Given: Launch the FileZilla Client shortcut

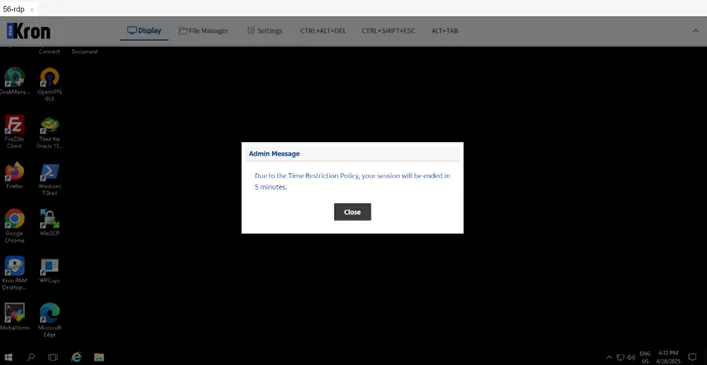Looking at the screenshot, I should [x=14, y=132].
